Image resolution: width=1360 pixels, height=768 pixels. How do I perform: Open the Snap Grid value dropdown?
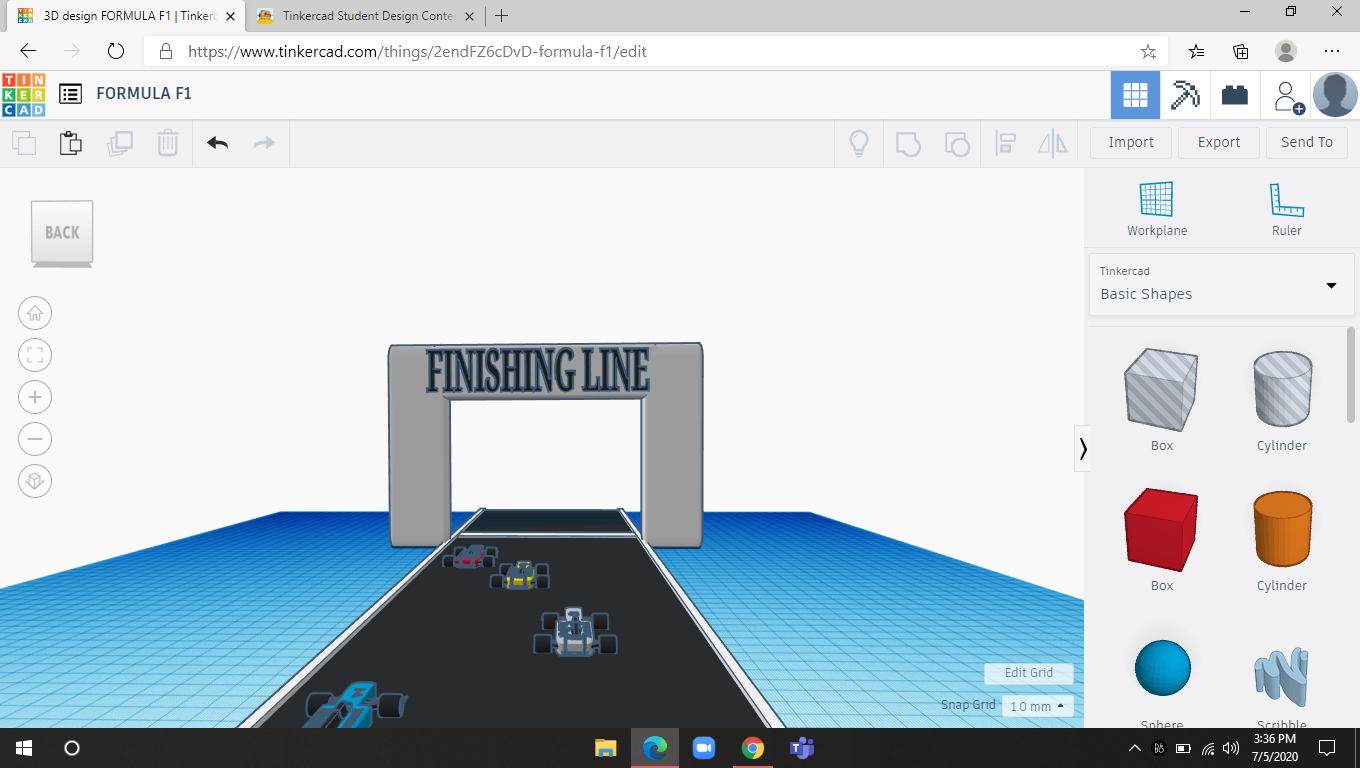click(x=1037, y=706)
